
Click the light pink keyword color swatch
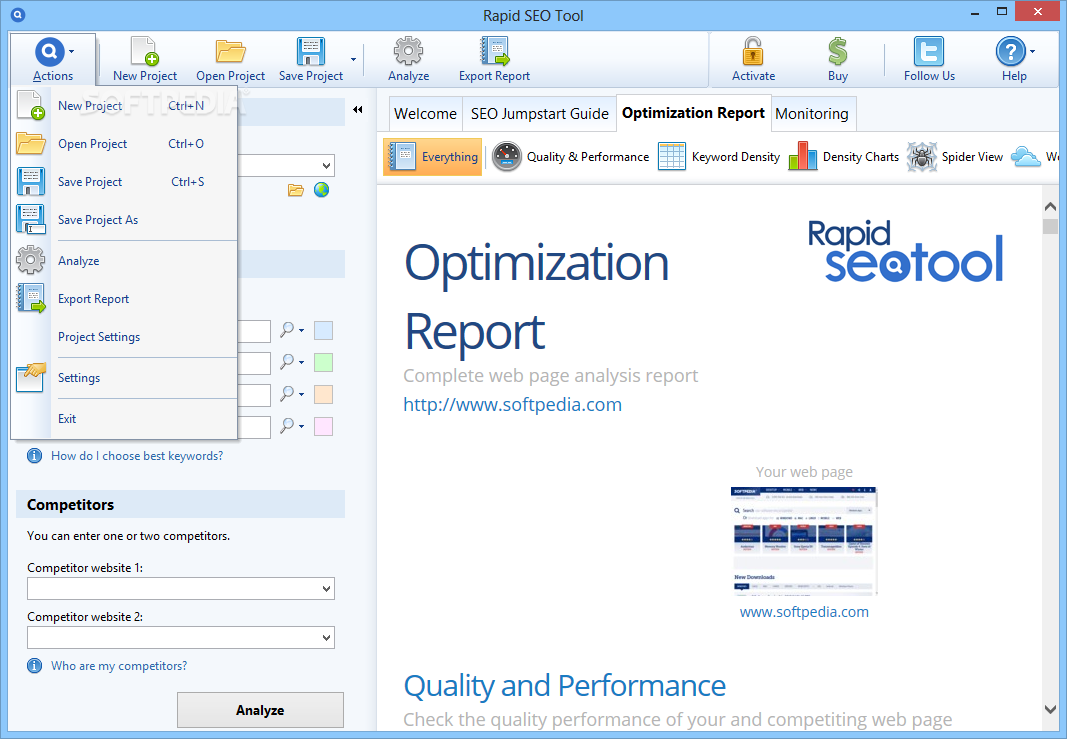point(323,426)
